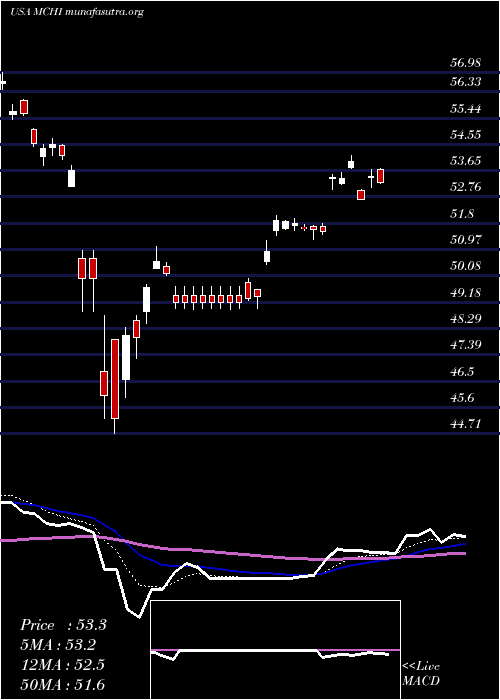This screenshot has height=700, width=500.
Task: Click the 54.55 price level label
Action: tap(465, 134)
